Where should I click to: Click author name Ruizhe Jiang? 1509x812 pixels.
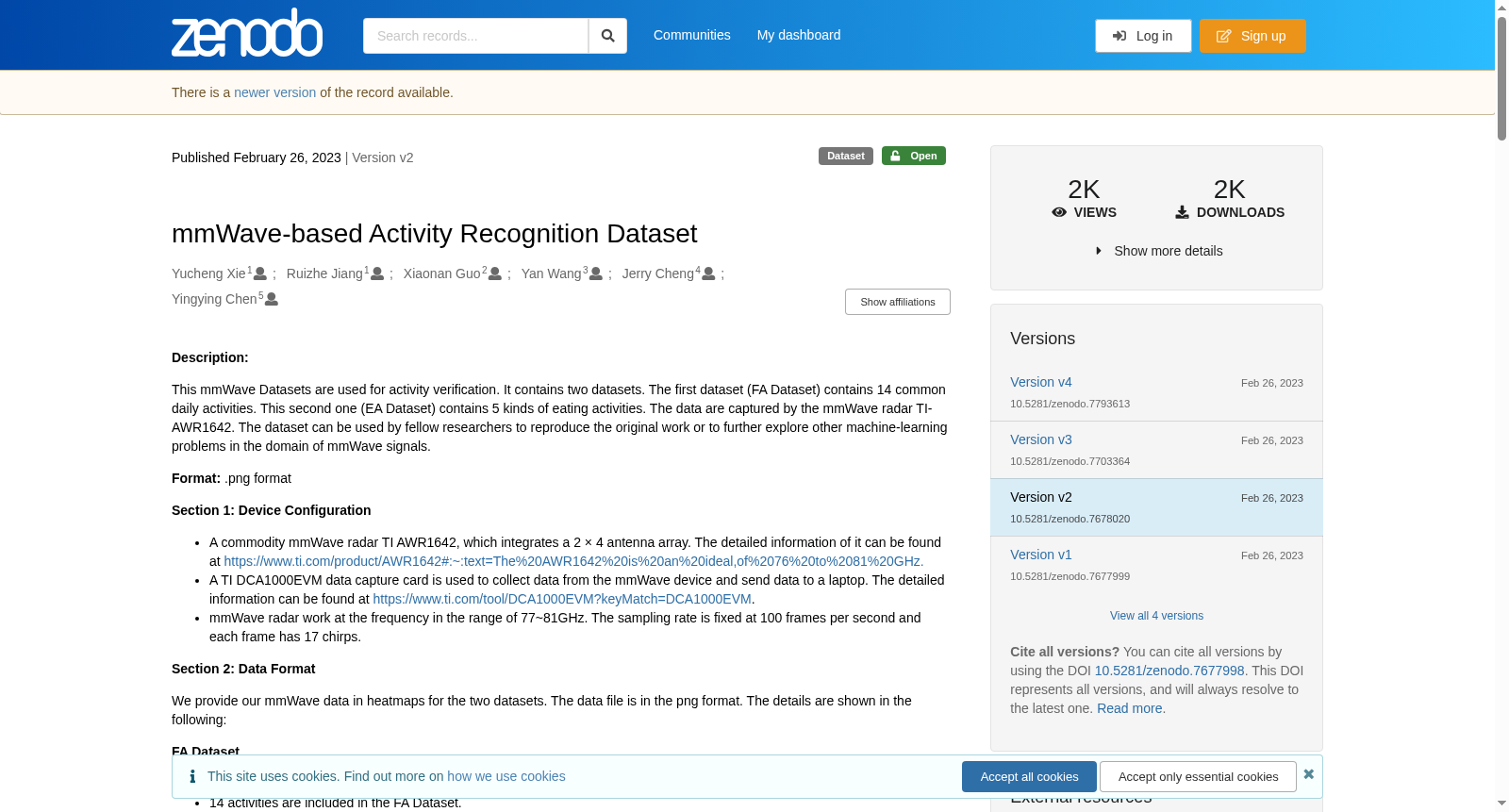(x=324, y=273)
